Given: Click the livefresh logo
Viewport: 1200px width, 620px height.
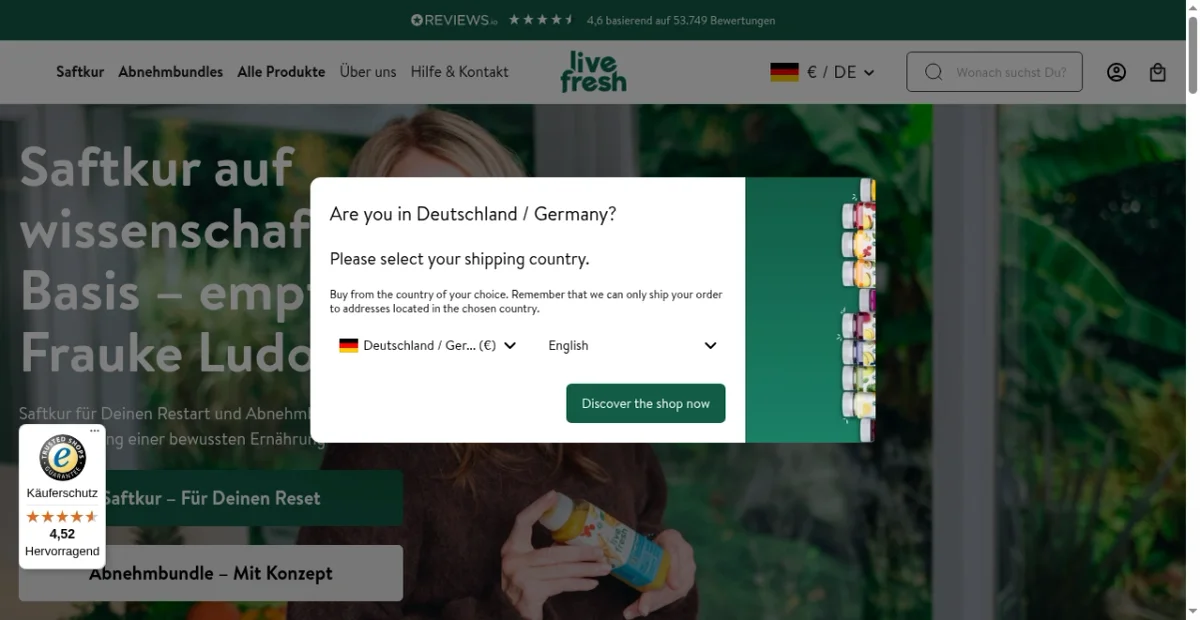Looking at the screenshot, I should [x=593, y=72].
